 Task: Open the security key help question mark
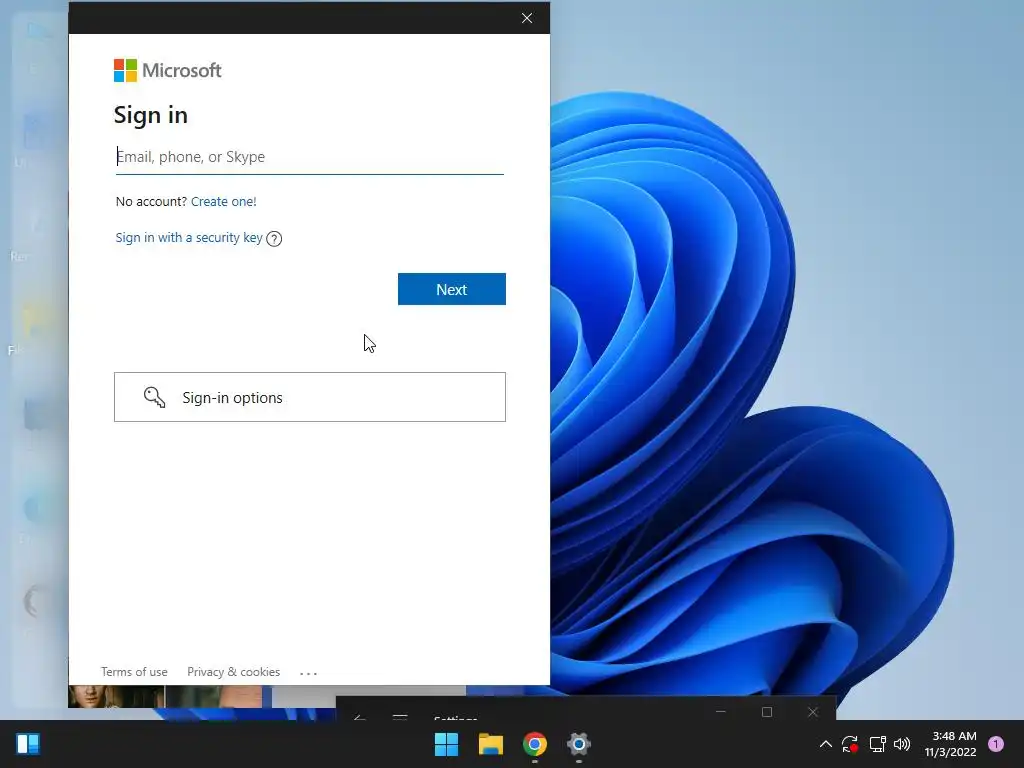pyautogui.click(x=274, y=239)
